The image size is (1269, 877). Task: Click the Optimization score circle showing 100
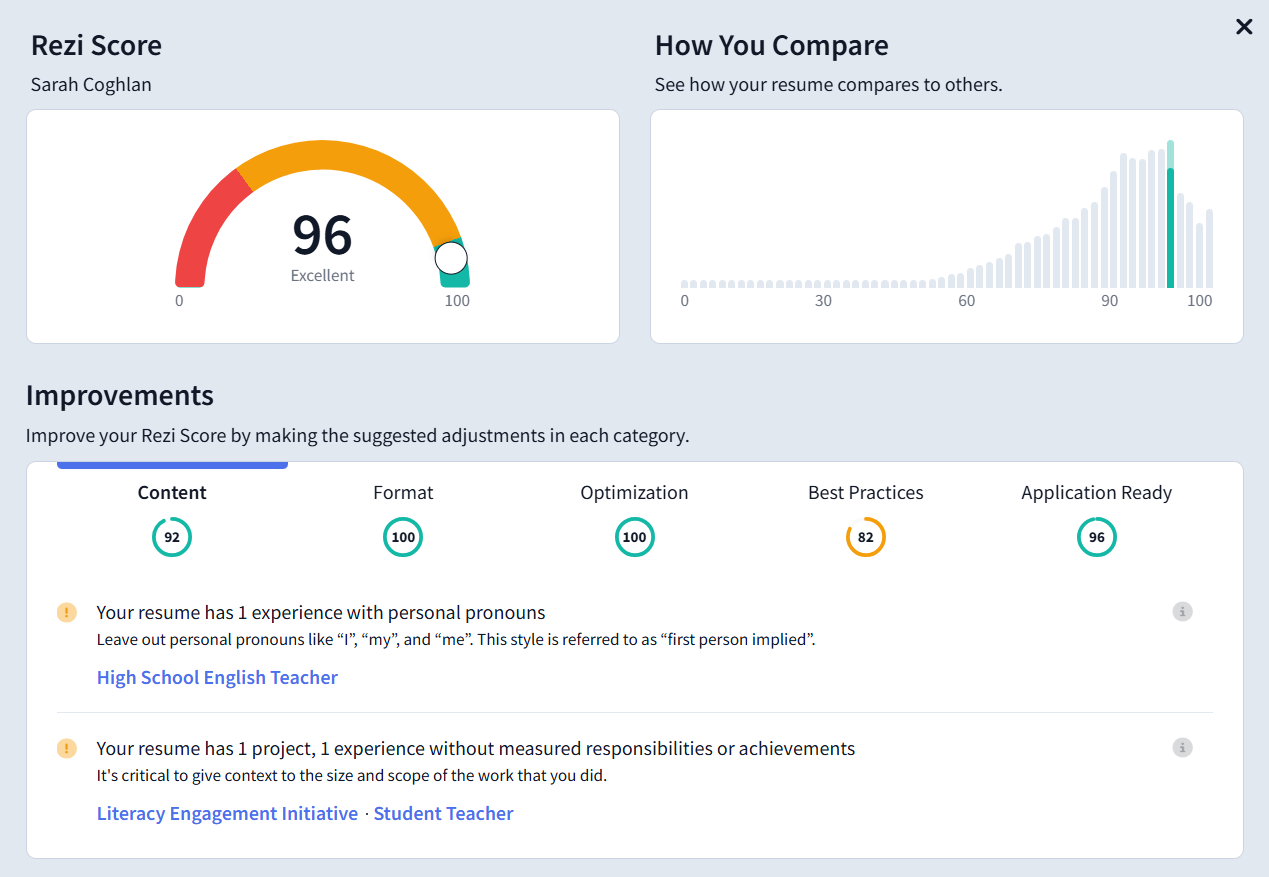coord(634,537)
